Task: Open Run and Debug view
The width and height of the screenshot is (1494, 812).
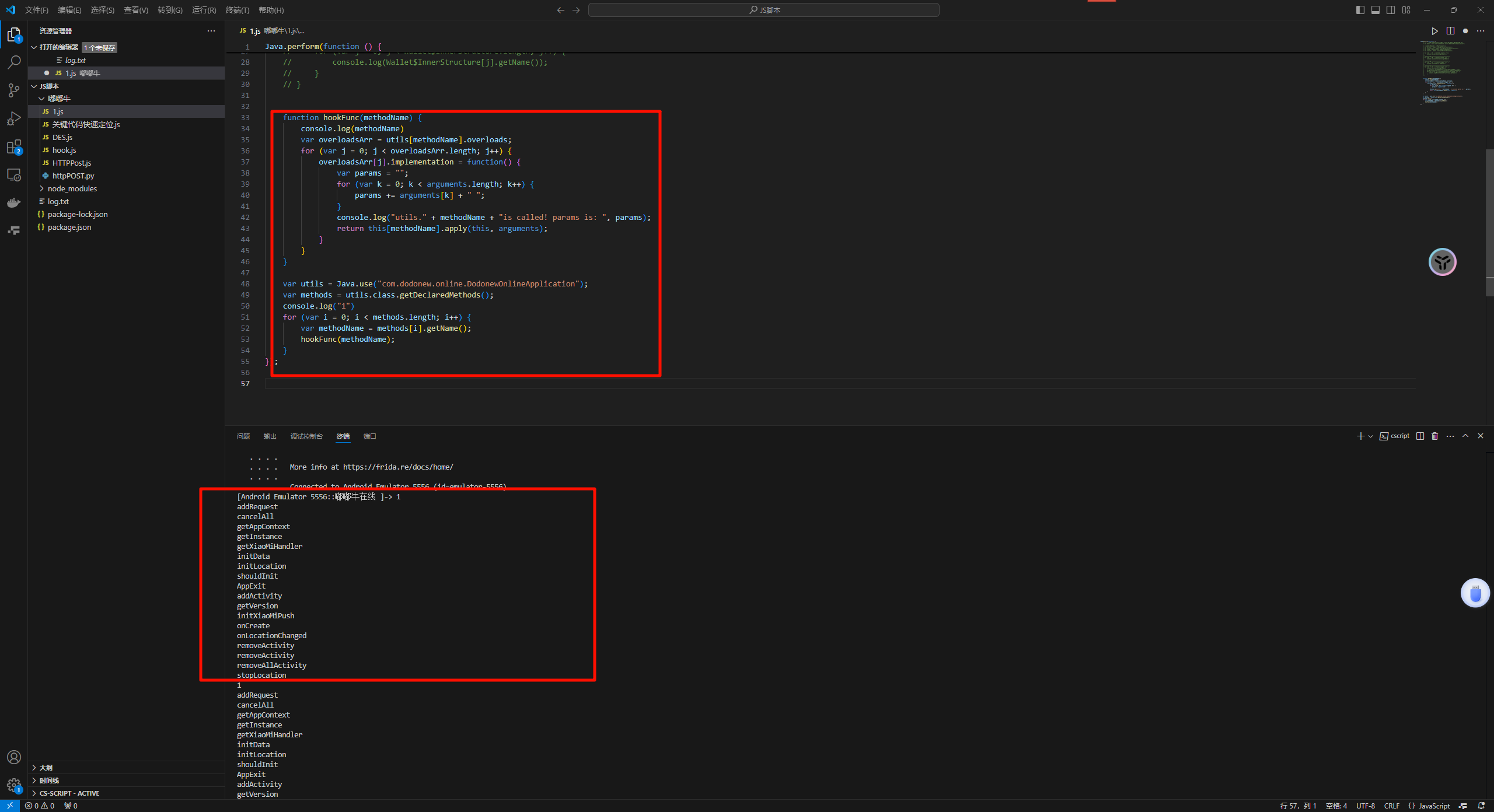Action: (x=14, y=118)
